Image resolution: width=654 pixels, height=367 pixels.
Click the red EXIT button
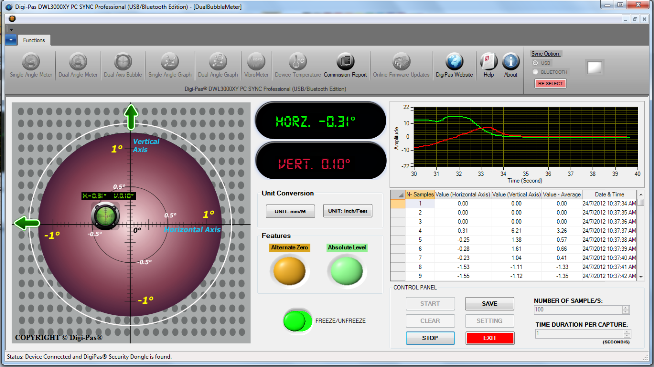pos(489,338)
